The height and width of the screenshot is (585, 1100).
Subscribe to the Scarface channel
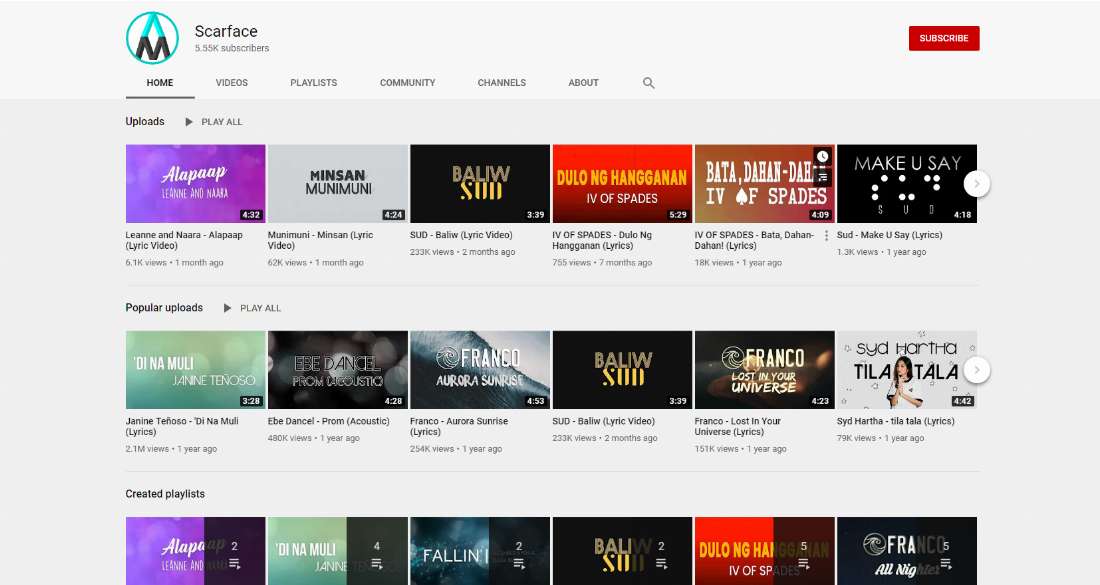944,39
